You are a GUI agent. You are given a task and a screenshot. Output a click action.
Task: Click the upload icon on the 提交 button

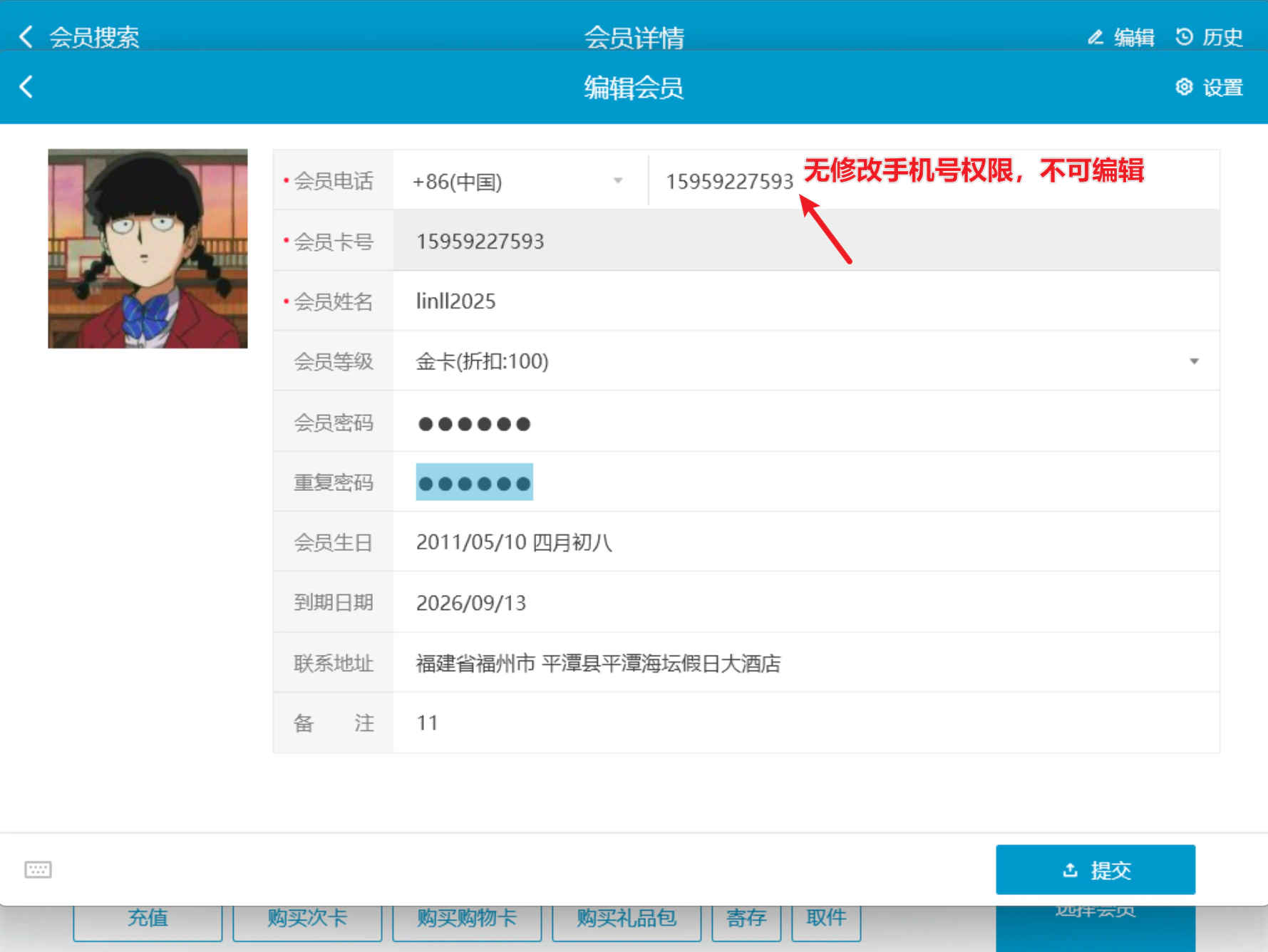(x=1070, y=869)
